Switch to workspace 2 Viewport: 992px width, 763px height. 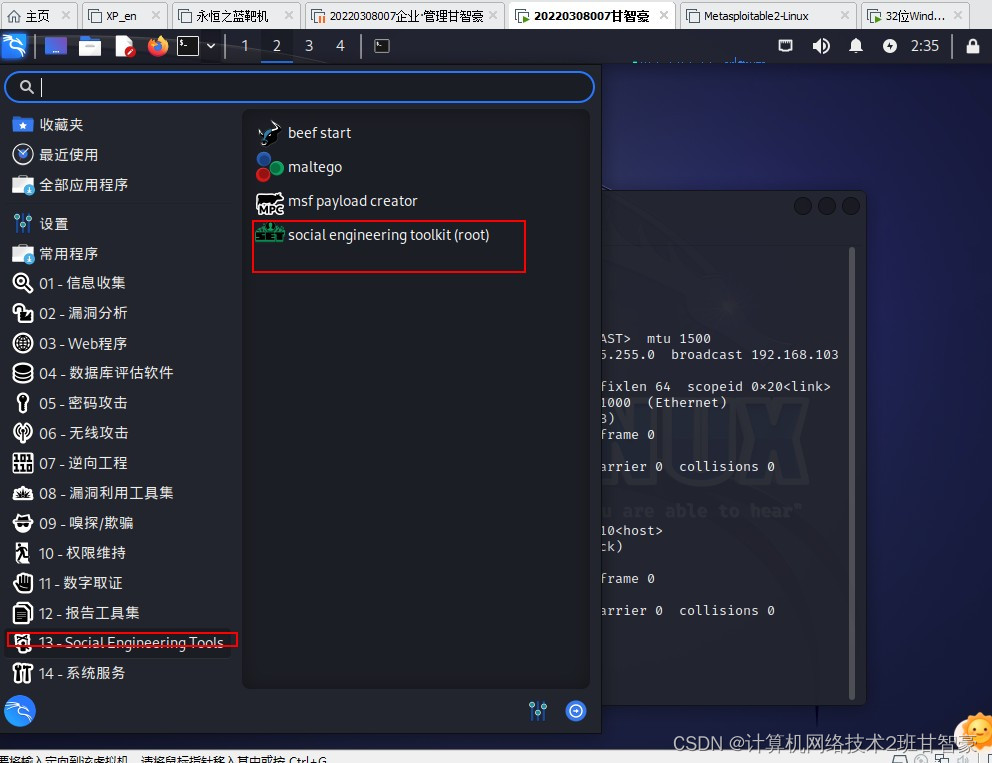(276, 46)
